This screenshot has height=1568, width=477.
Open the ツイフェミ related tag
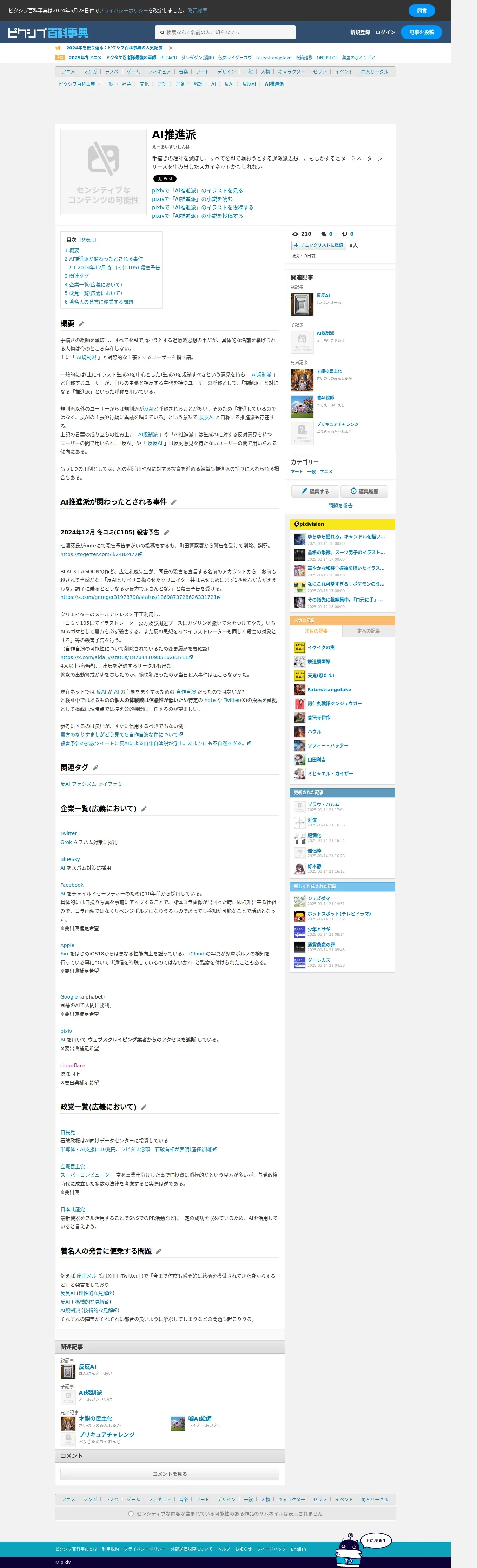coord(111,784)
